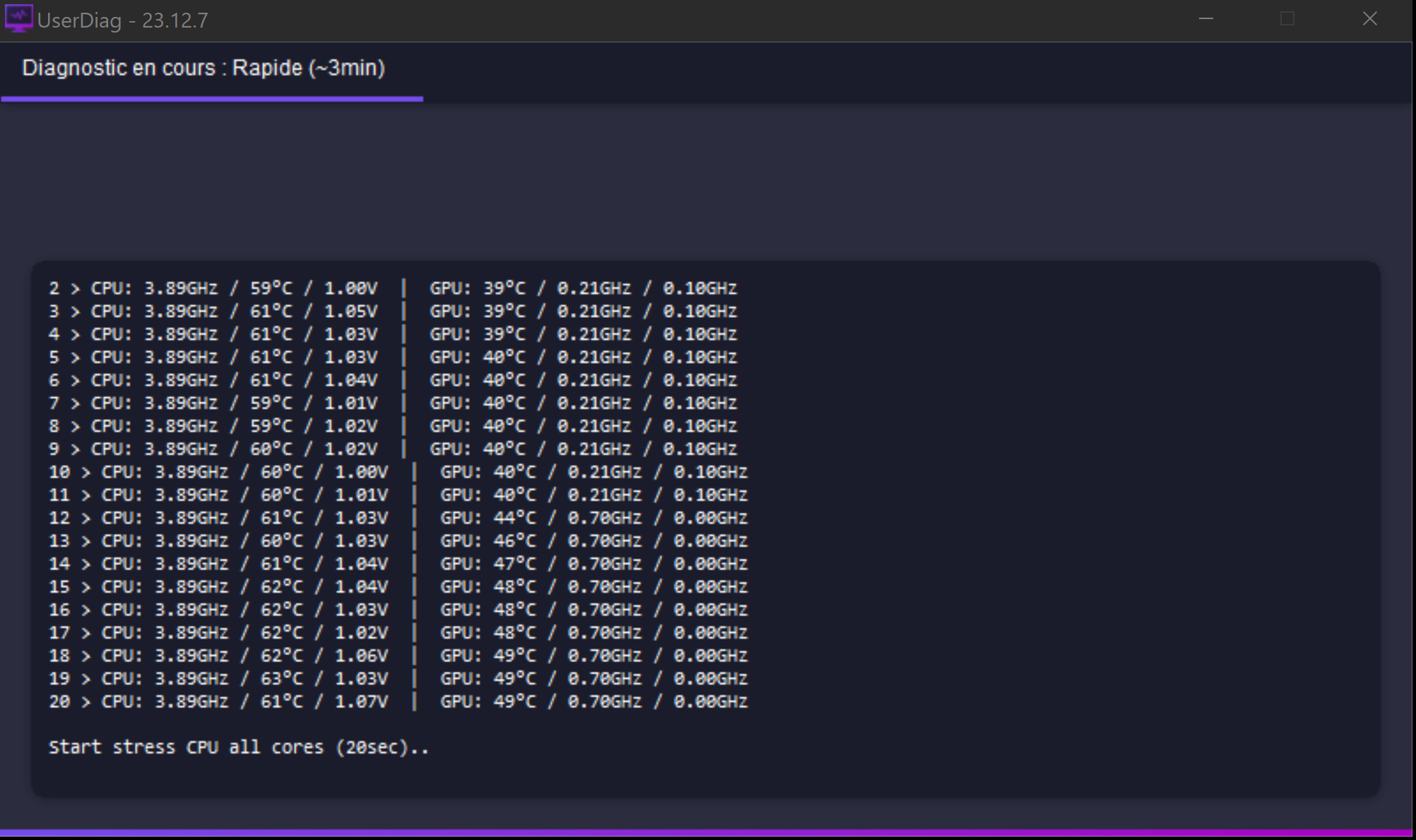Click empty area above the log console
The image size is (1416, 840).
pos(707,184)
